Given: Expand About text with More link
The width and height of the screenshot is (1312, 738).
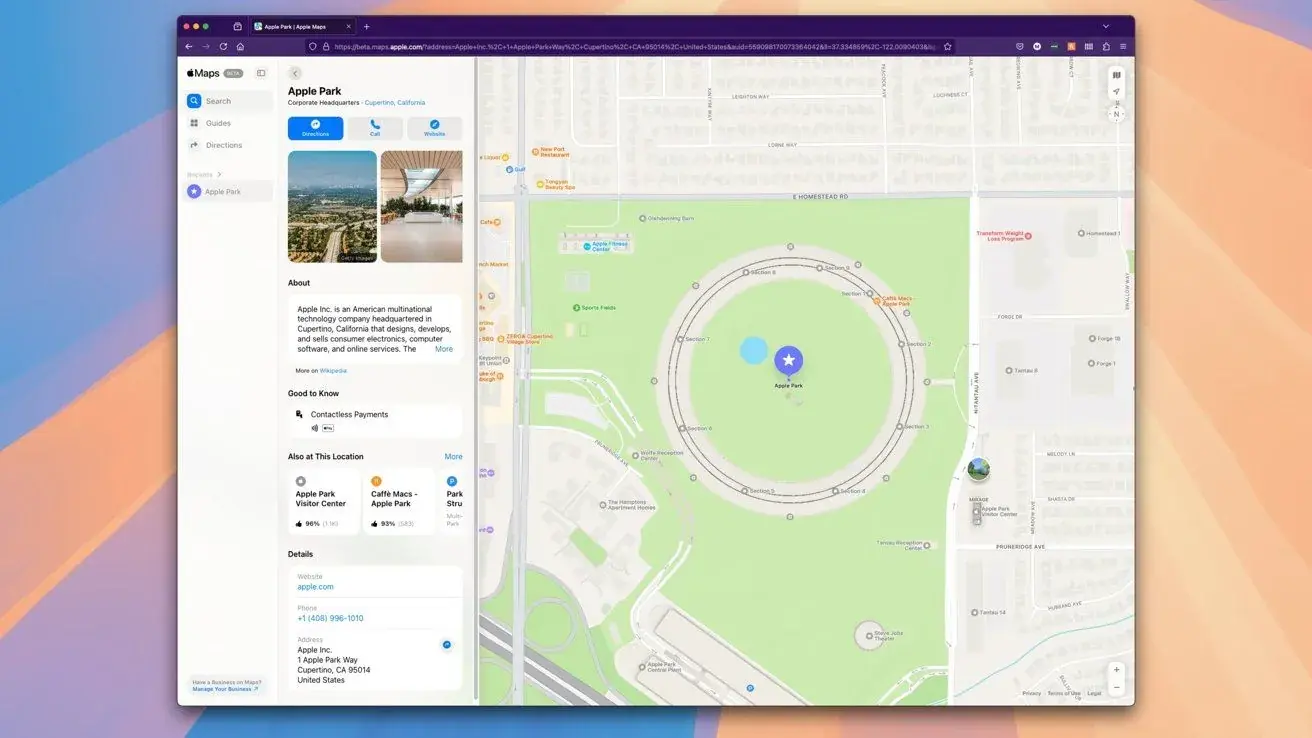Looking at the screenshot, I should click(x=444, y=349).
